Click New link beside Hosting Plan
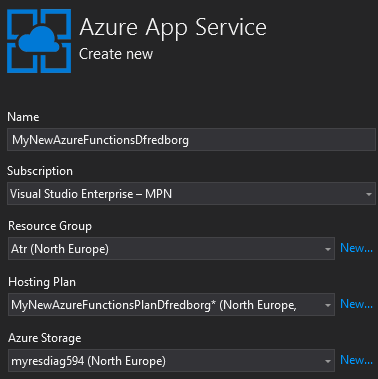Image resolution: width=378 pixels, height=379 pixels. [x=356, y=304]
